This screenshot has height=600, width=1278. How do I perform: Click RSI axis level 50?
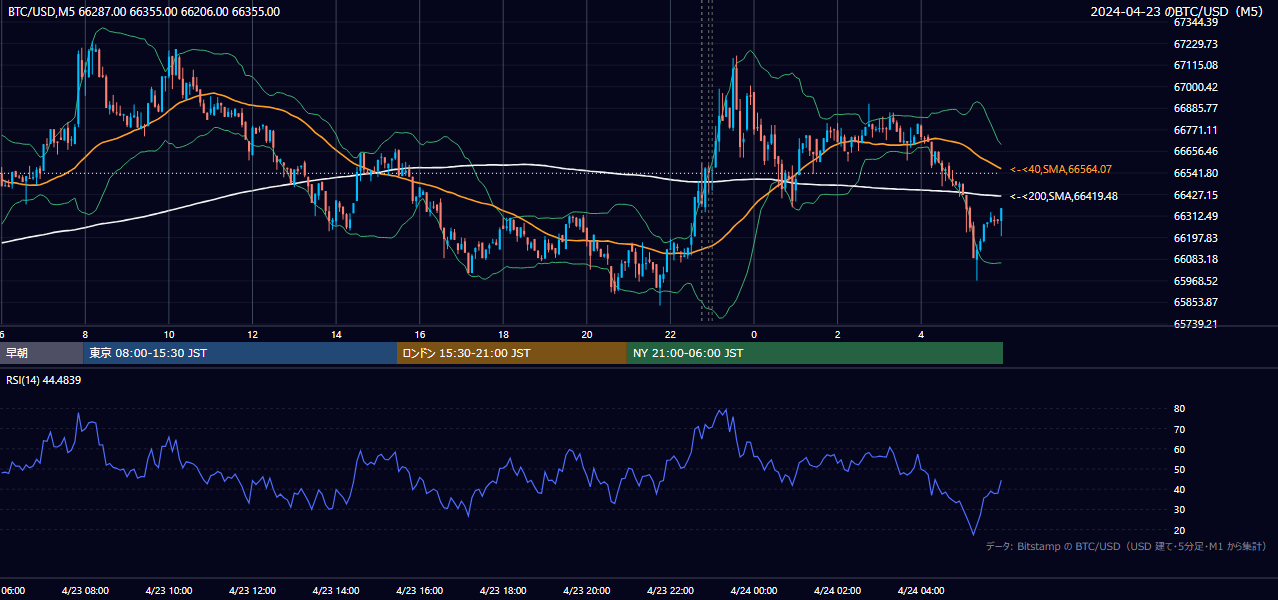[x=1180, y=469]
